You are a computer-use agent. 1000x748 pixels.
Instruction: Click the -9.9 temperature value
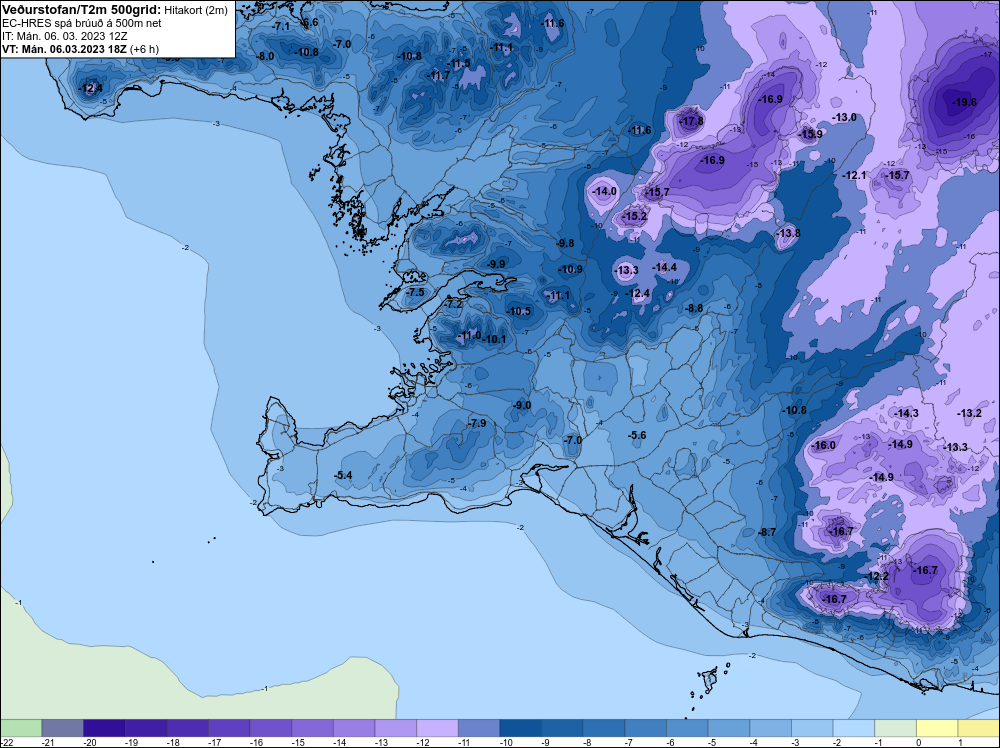pos(496,265)
